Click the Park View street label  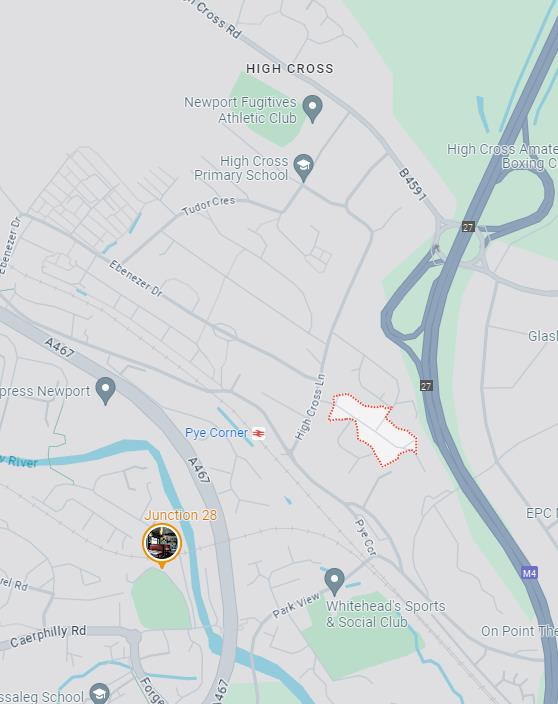coord(296,604)
